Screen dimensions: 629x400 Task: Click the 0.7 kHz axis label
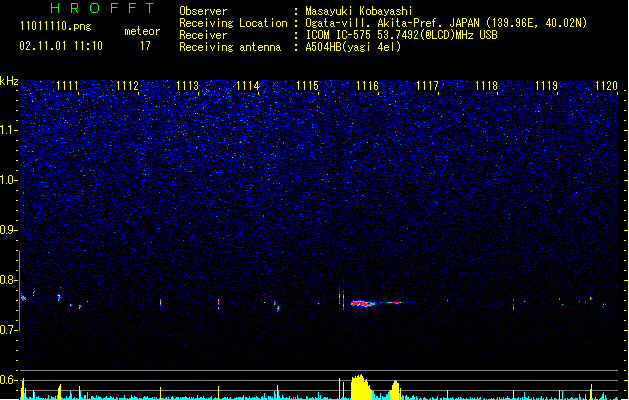point(9,330)
